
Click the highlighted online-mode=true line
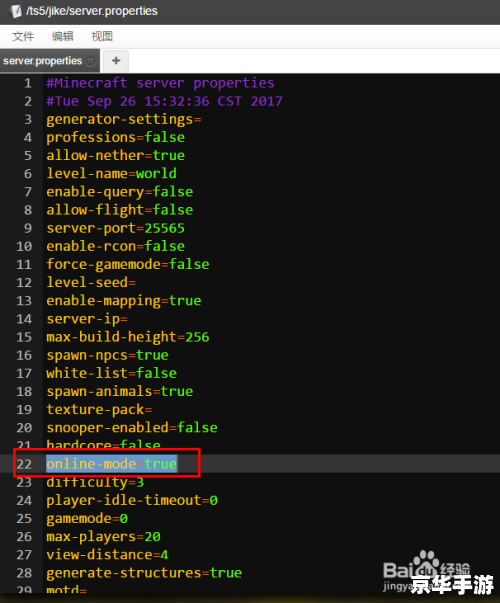point(112,464)
